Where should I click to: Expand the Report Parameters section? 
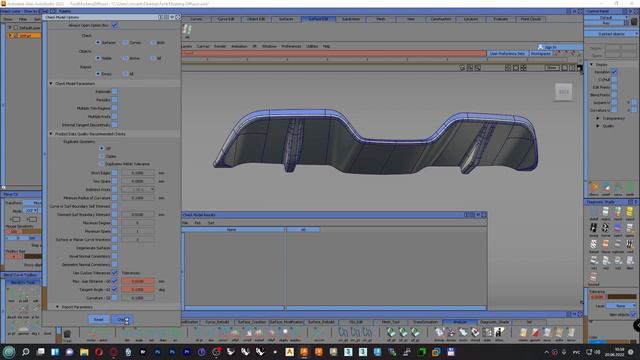click(x=57, y=307)
